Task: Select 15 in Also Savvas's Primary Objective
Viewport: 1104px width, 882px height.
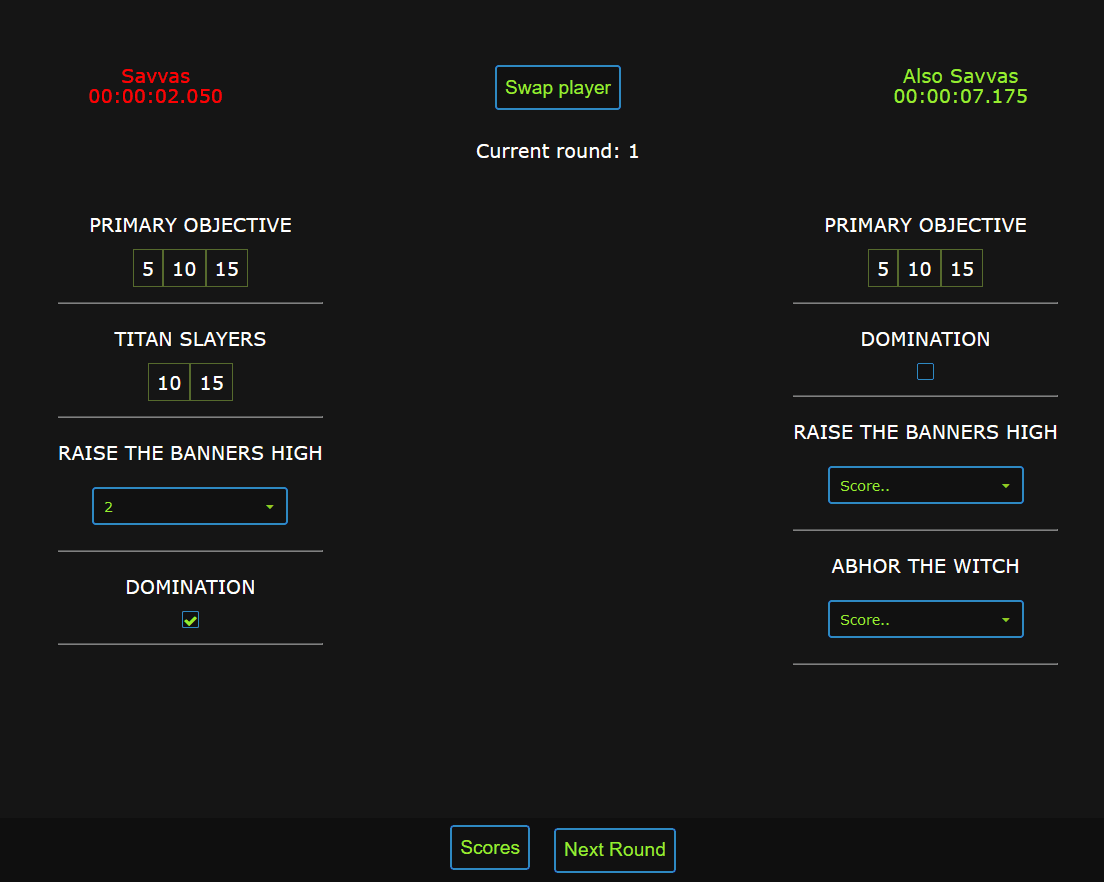Action: (x=962, y=268)
